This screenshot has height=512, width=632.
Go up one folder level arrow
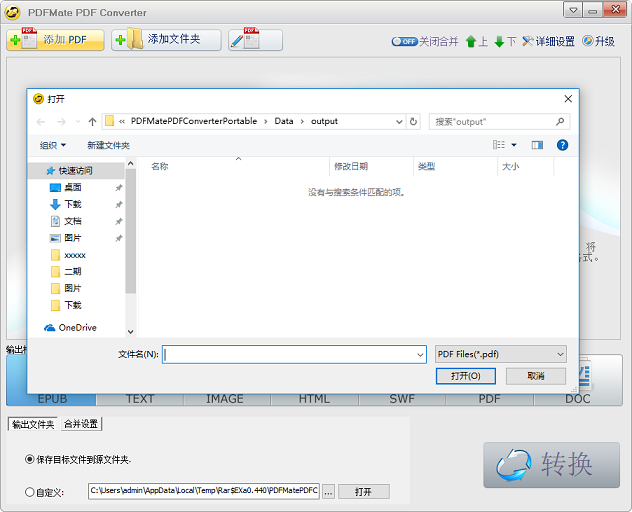[x=92, y=121]
